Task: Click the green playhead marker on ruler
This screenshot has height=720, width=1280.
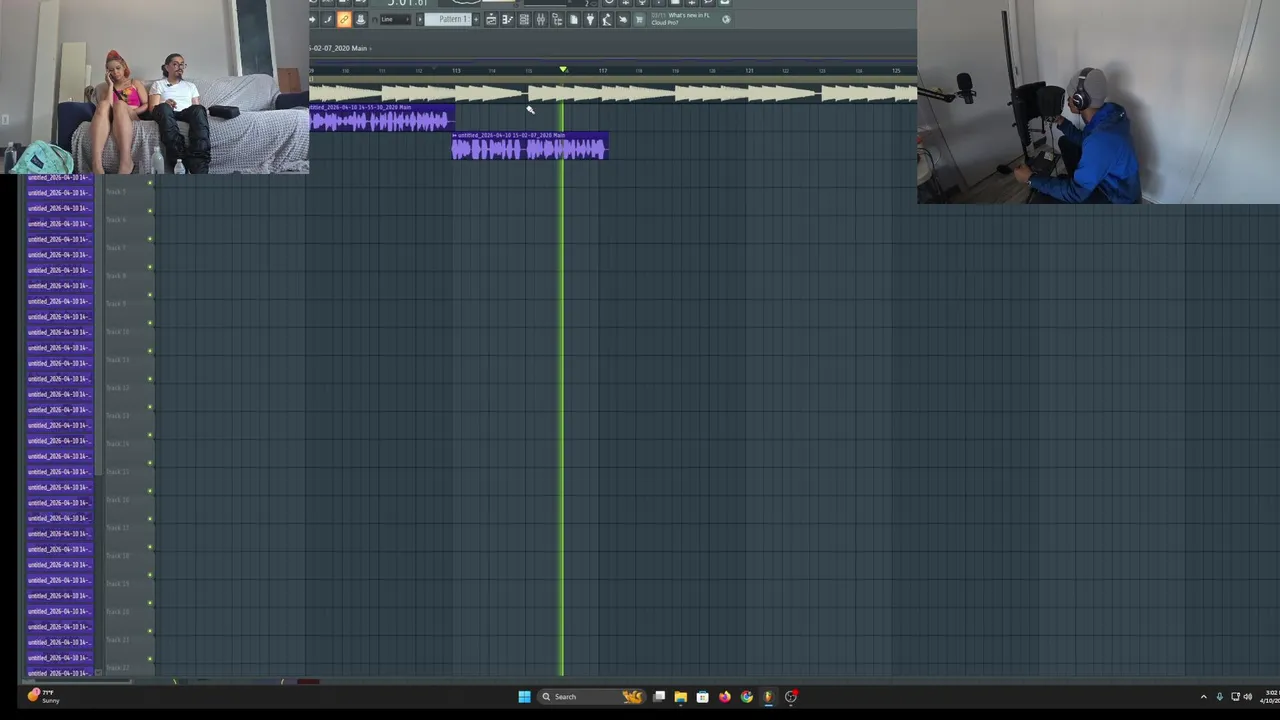Action: click(563, 69)
